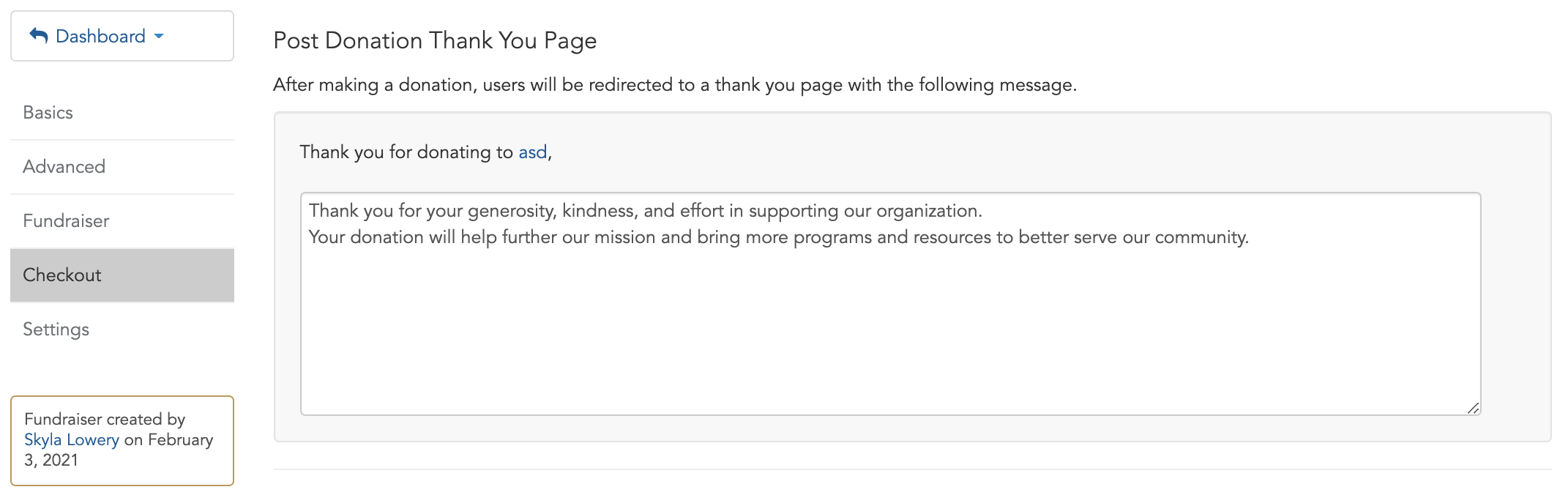This screenshot has height=495, width=1568.
Task: Click the textarea resize handle
Action: pyautogui.click(x=1473, y=408)
